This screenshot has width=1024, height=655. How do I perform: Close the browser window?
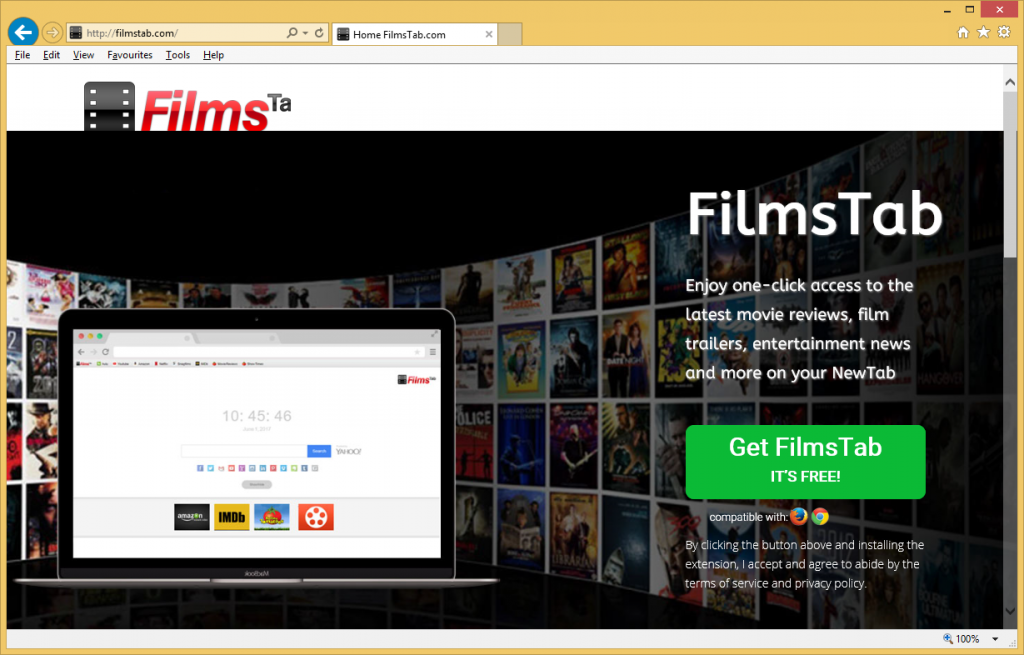tap(1000, 10)
